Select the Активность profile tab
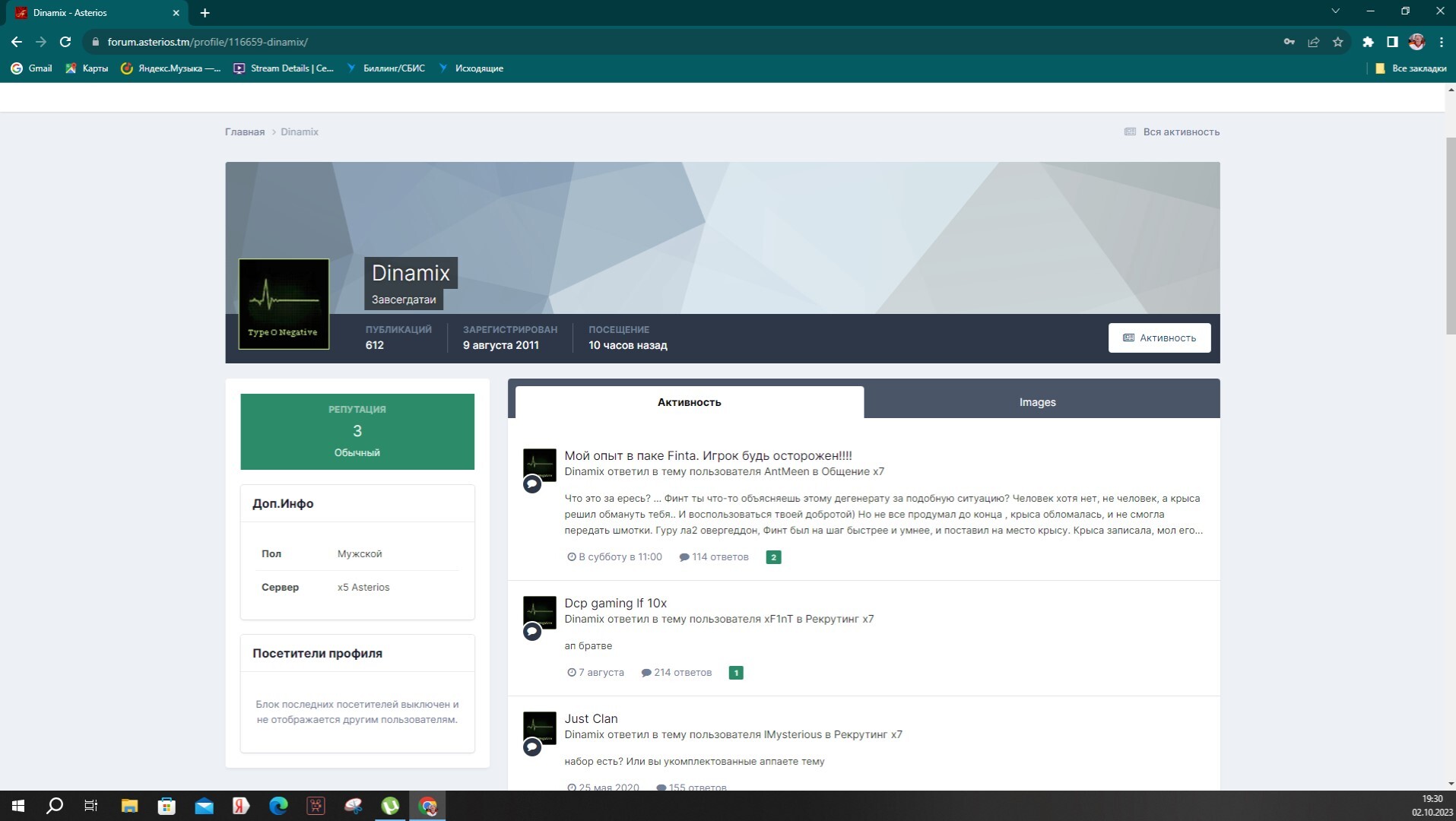1456x821 pixels. [689, 402]
